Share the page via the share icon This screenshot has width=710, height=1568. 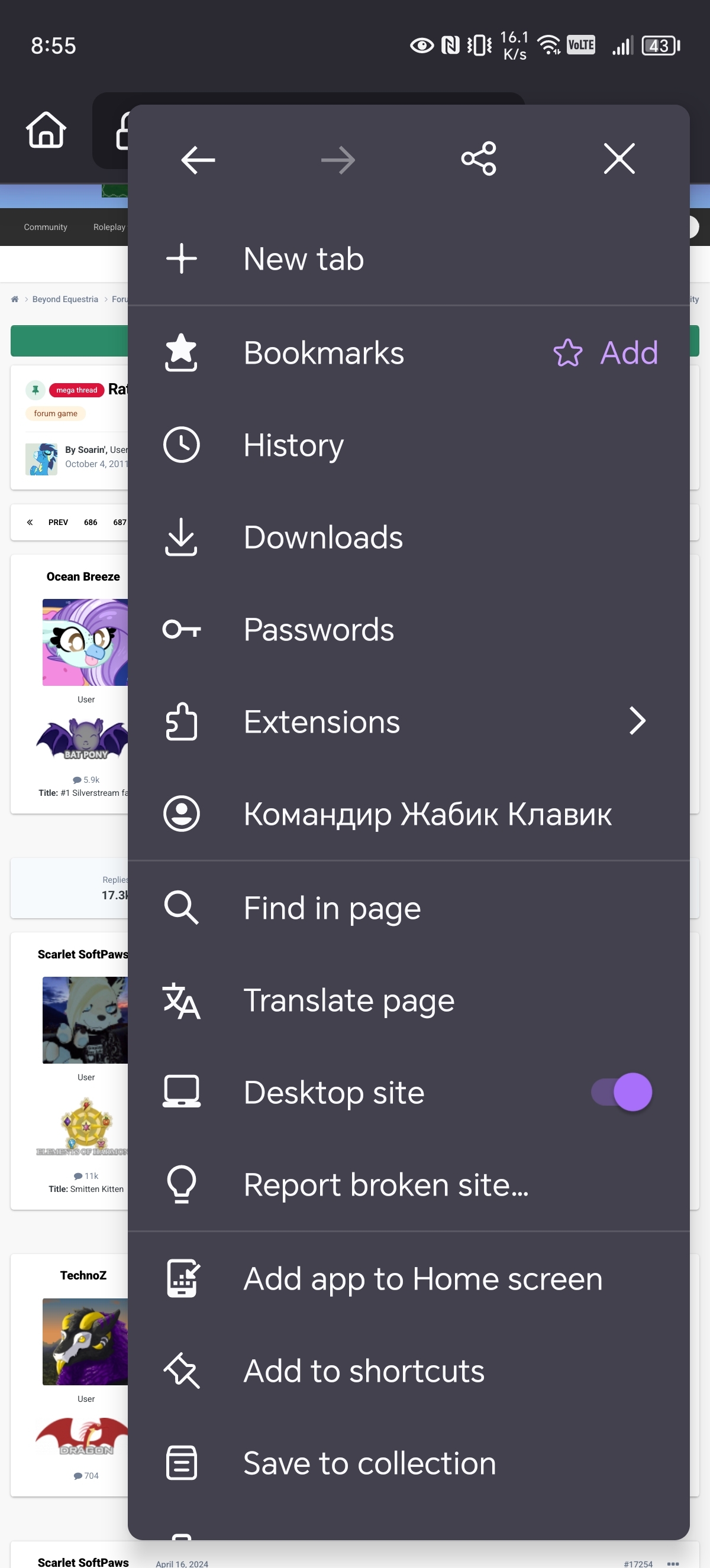(479, 159)
